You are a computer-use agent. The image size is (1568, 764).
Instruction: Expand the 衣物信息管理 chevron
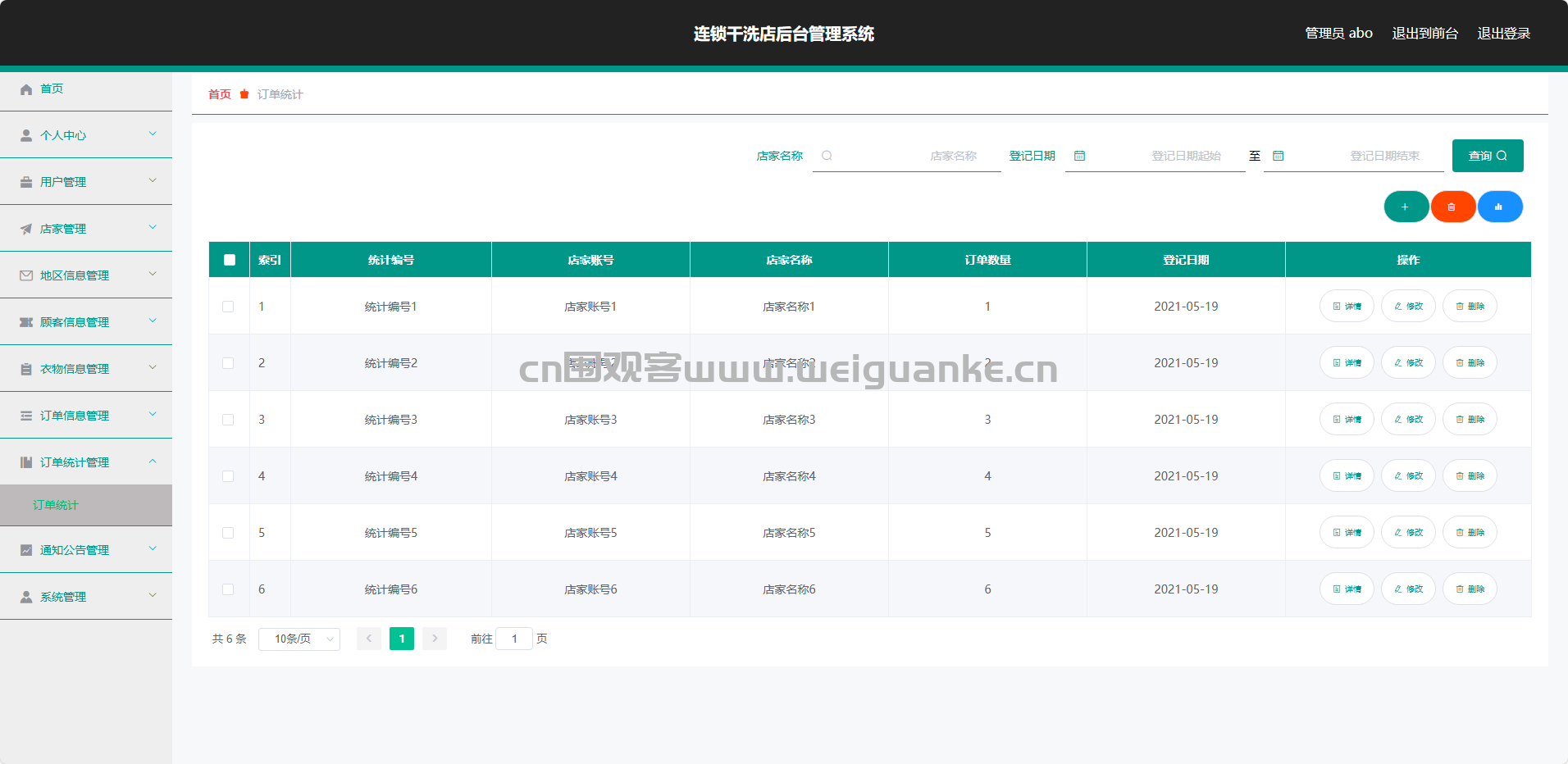tap(153, 367)
